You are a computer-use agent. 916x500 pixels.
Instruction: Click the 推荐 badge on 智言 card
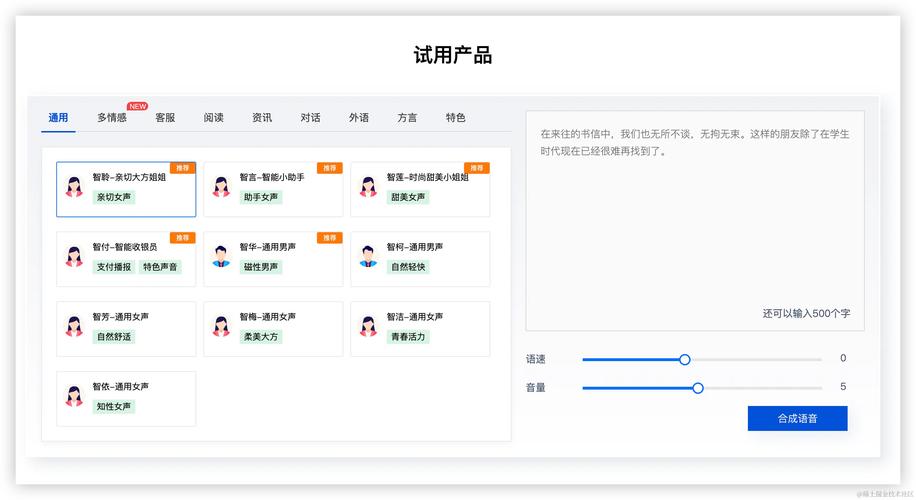coord(329,168)
